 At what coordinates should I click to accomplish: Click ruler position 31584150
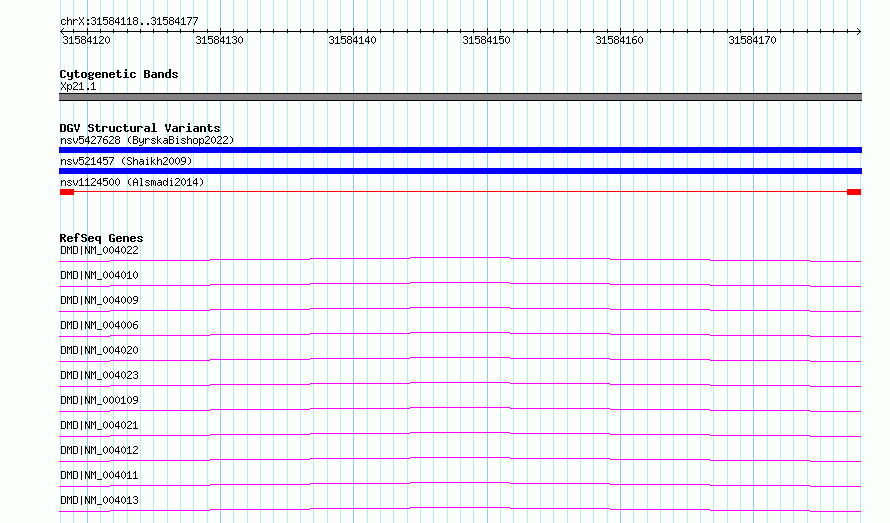(x=486, y=40)
